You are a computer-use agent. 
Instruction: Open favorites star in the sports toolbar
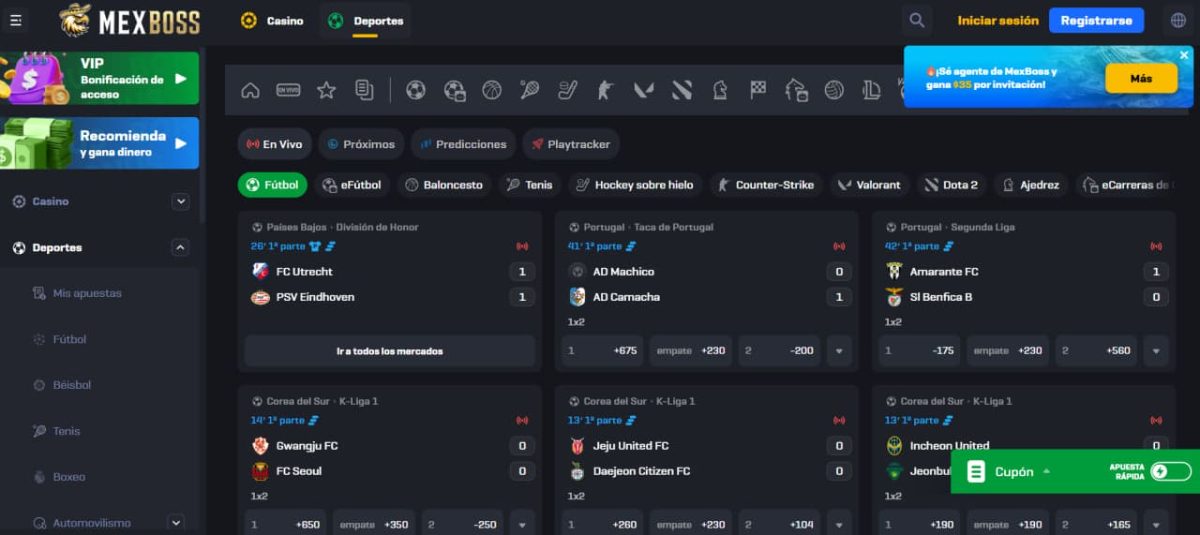tap(326, 90)
